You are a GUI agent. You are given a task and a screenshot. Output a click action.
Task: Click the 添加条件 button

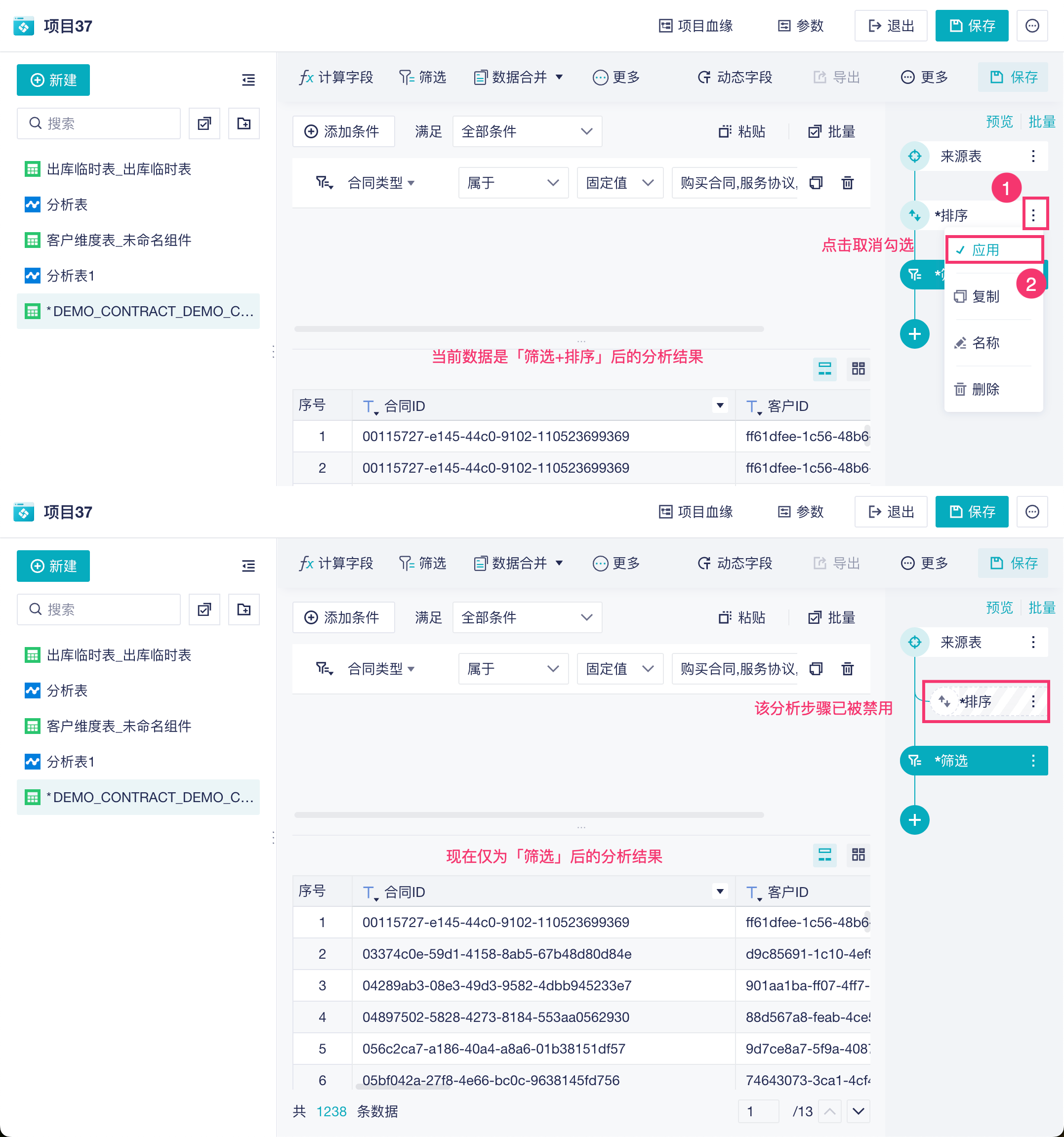tap(343, 131)
